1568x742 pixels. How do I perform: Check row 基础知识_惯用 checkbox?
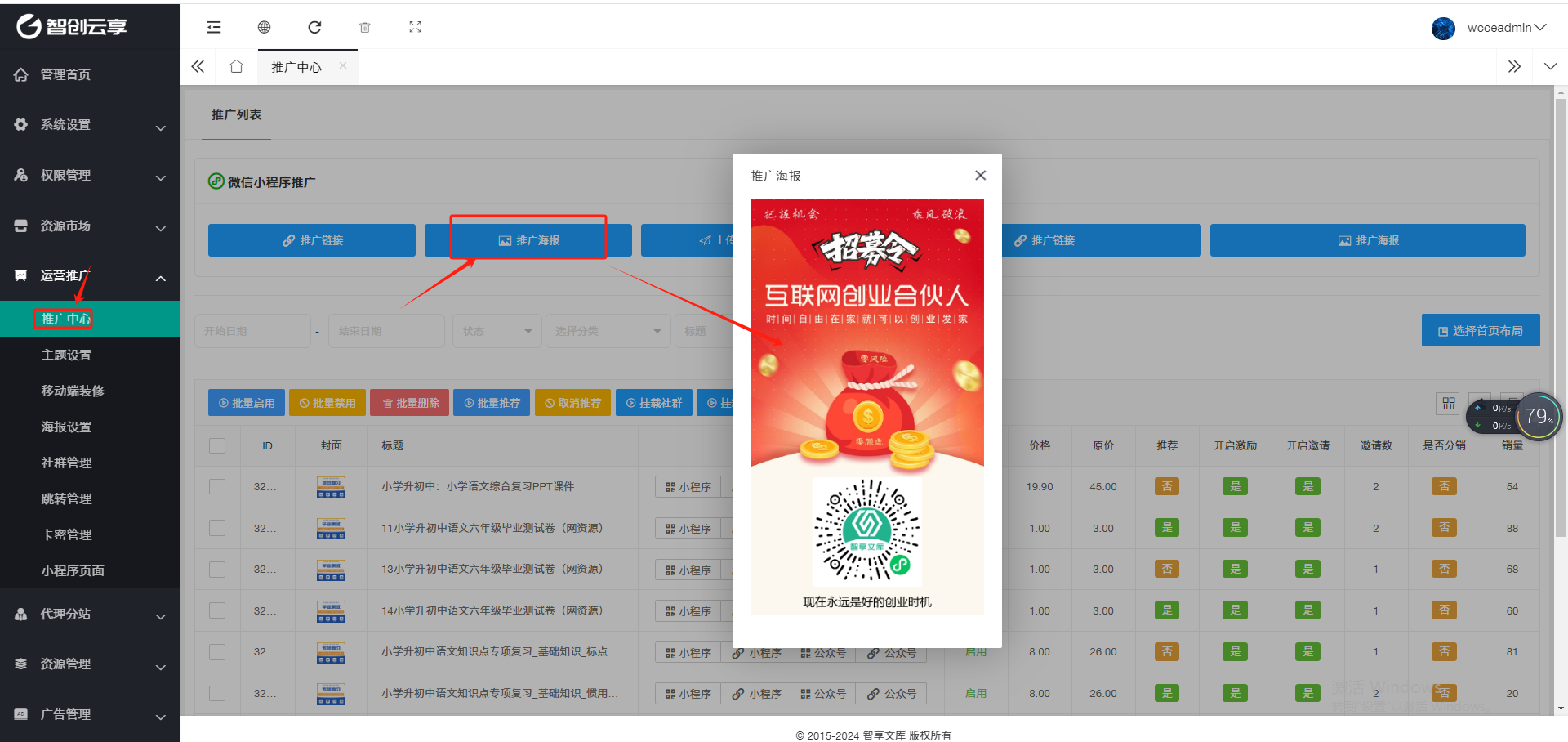217,693
